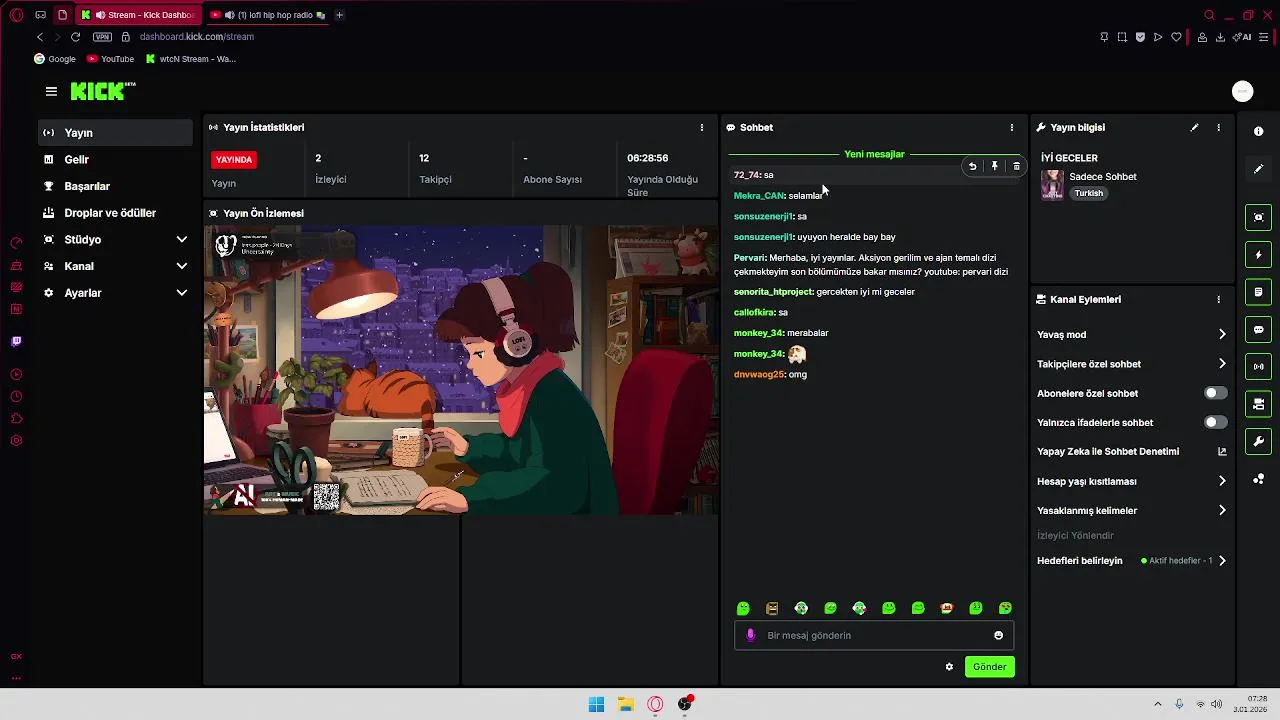This screenshot has height=720, width=1280.
Task: Toggle the chat bubble widget icon
Action: [x=1259, y=330]
